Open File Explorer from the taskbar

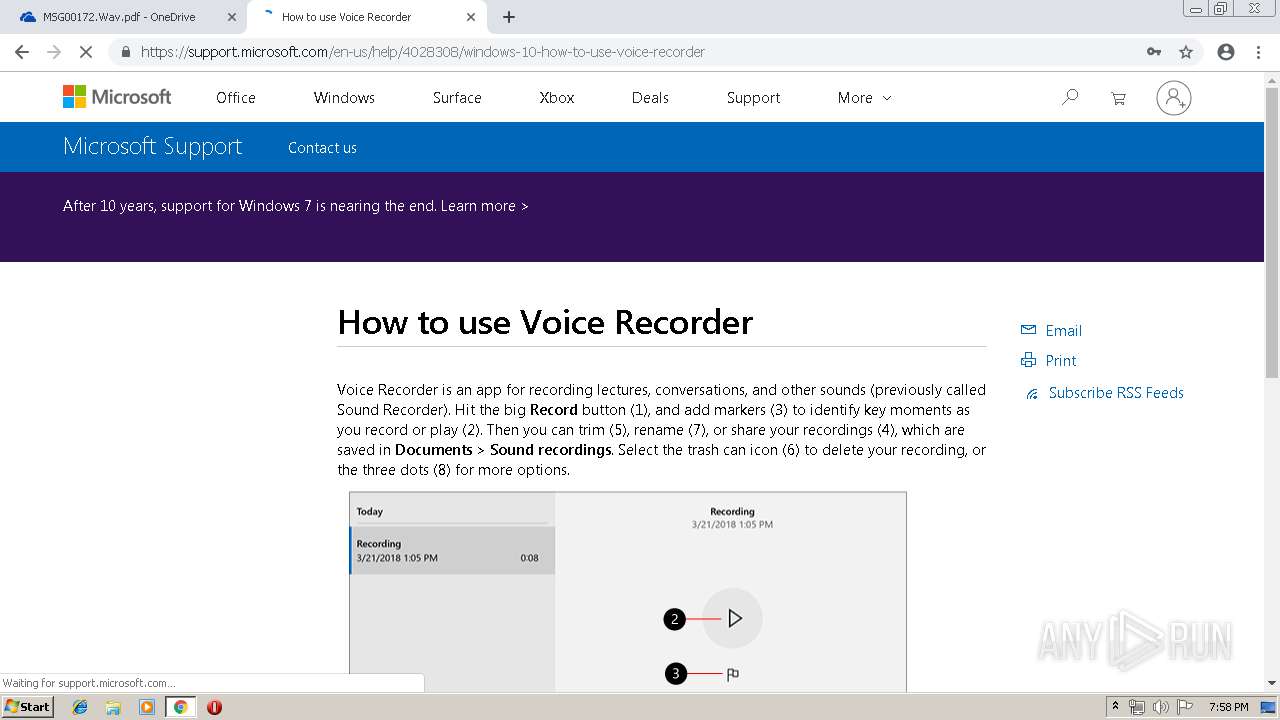tap(113, 707)
